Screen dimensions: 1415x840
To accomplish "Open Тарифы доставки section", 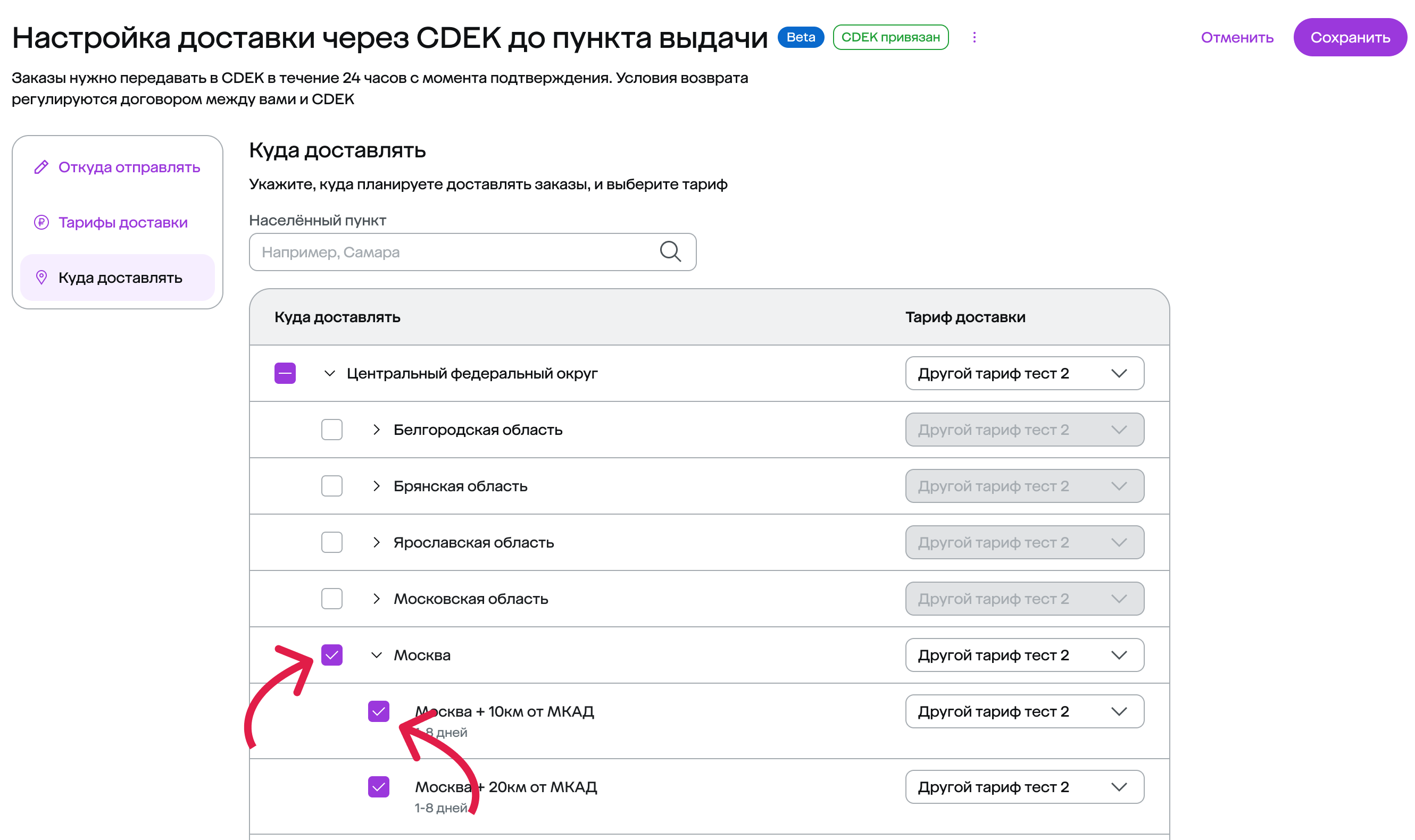I will tap(123, 222).
